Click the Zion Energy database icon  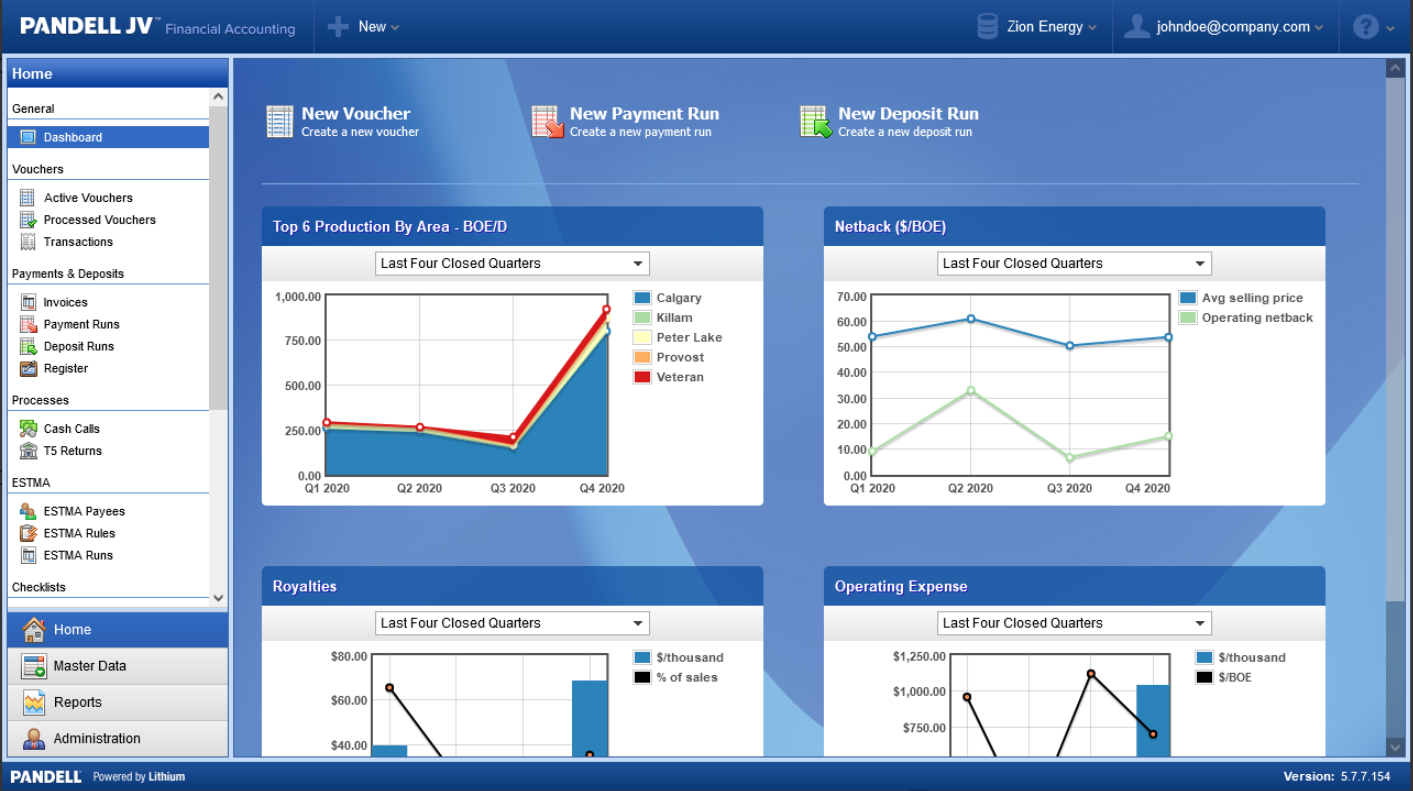pos(988,27)
